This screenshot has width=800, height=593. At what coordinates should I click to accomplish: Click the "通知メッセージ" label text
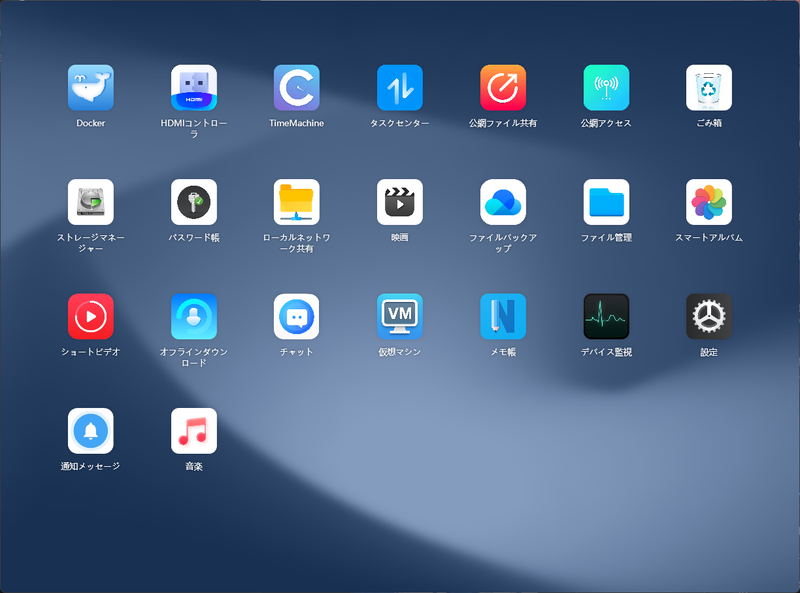pyautogui.click(x=91, y=466)
